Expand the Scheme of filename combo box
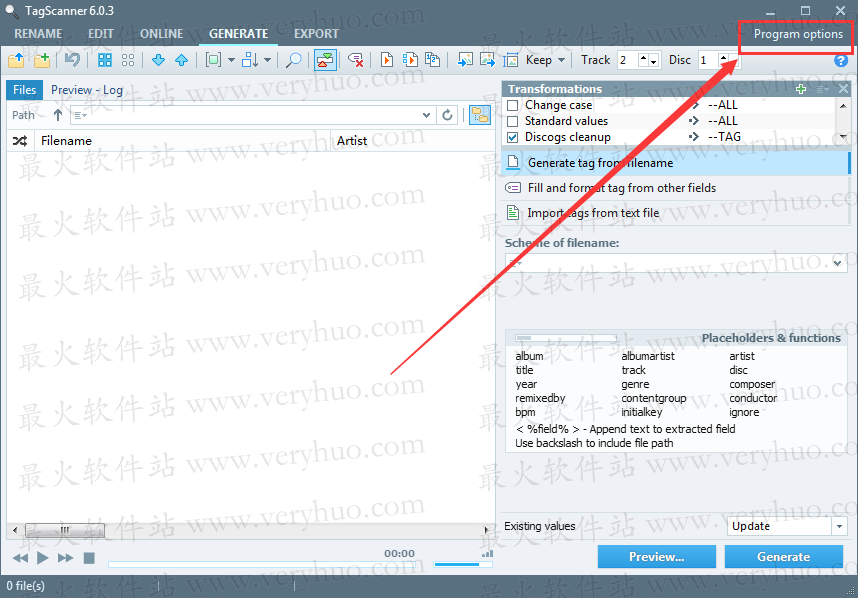 click(x=838, y=263)
